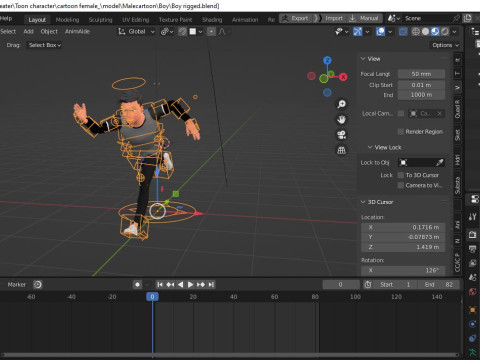Switch to the Modeling workspace tab
480x360 pixels.
(67, 20)
